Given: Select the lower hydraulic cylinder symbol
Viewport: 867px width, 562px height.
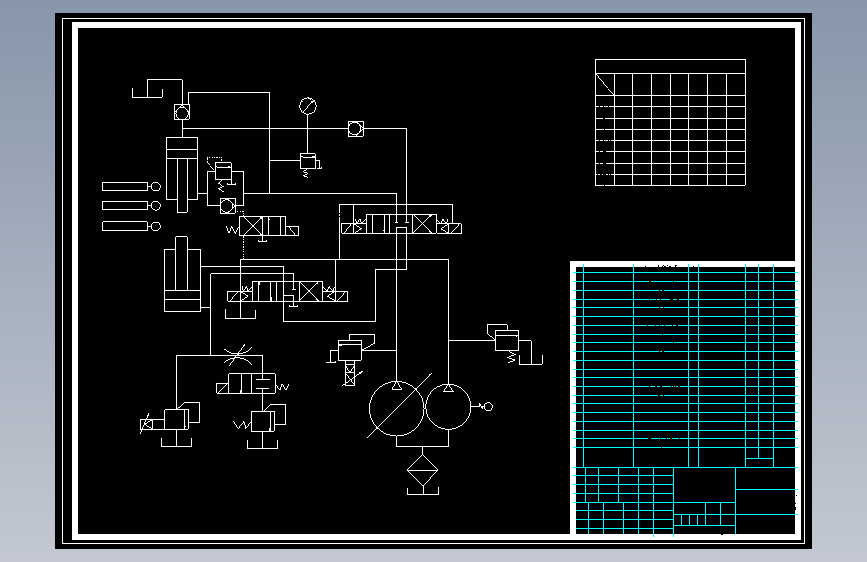Looking at the screenshot, I should pos(182,274).
